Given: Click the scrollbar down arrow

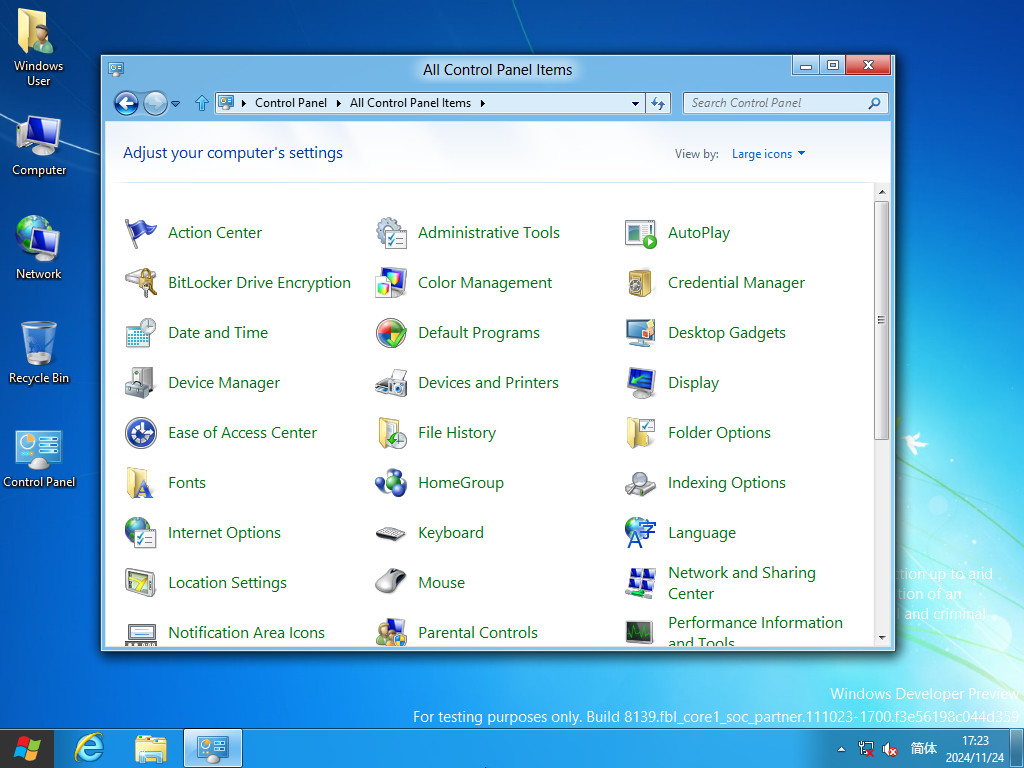Looking at the screenshot, I should [882, 637].
